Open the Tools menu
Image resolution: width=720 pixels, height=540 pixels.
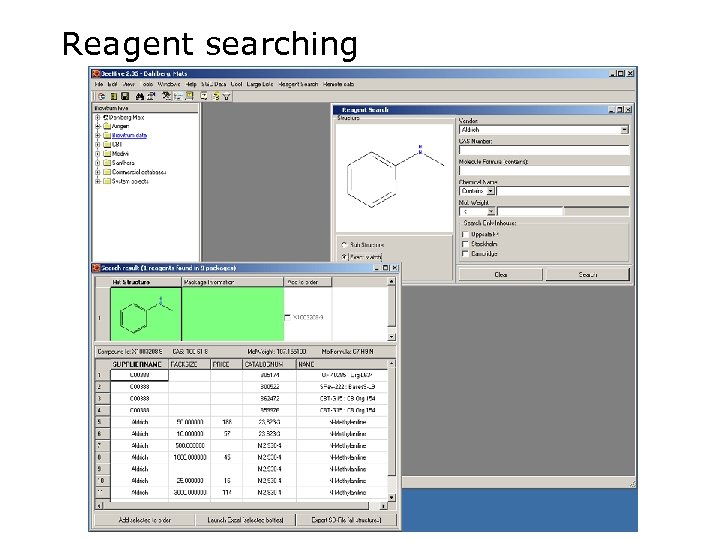[147, 84]
